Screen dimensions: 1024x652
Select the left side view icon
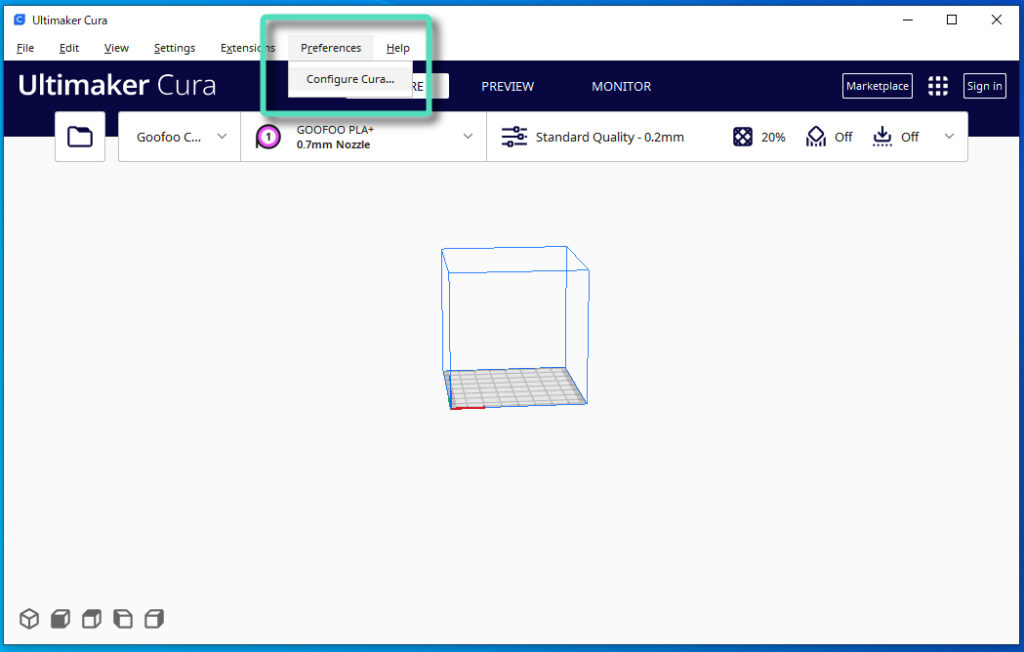(x=123, y=618)
